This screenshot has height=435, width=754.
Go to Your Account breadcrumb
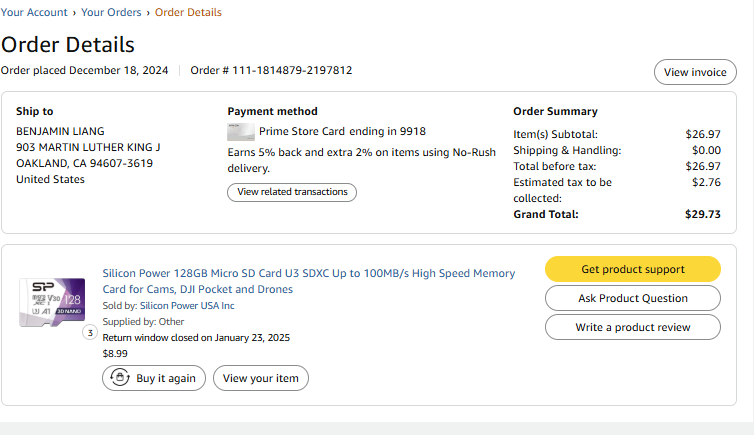click(x=34, y=13)
